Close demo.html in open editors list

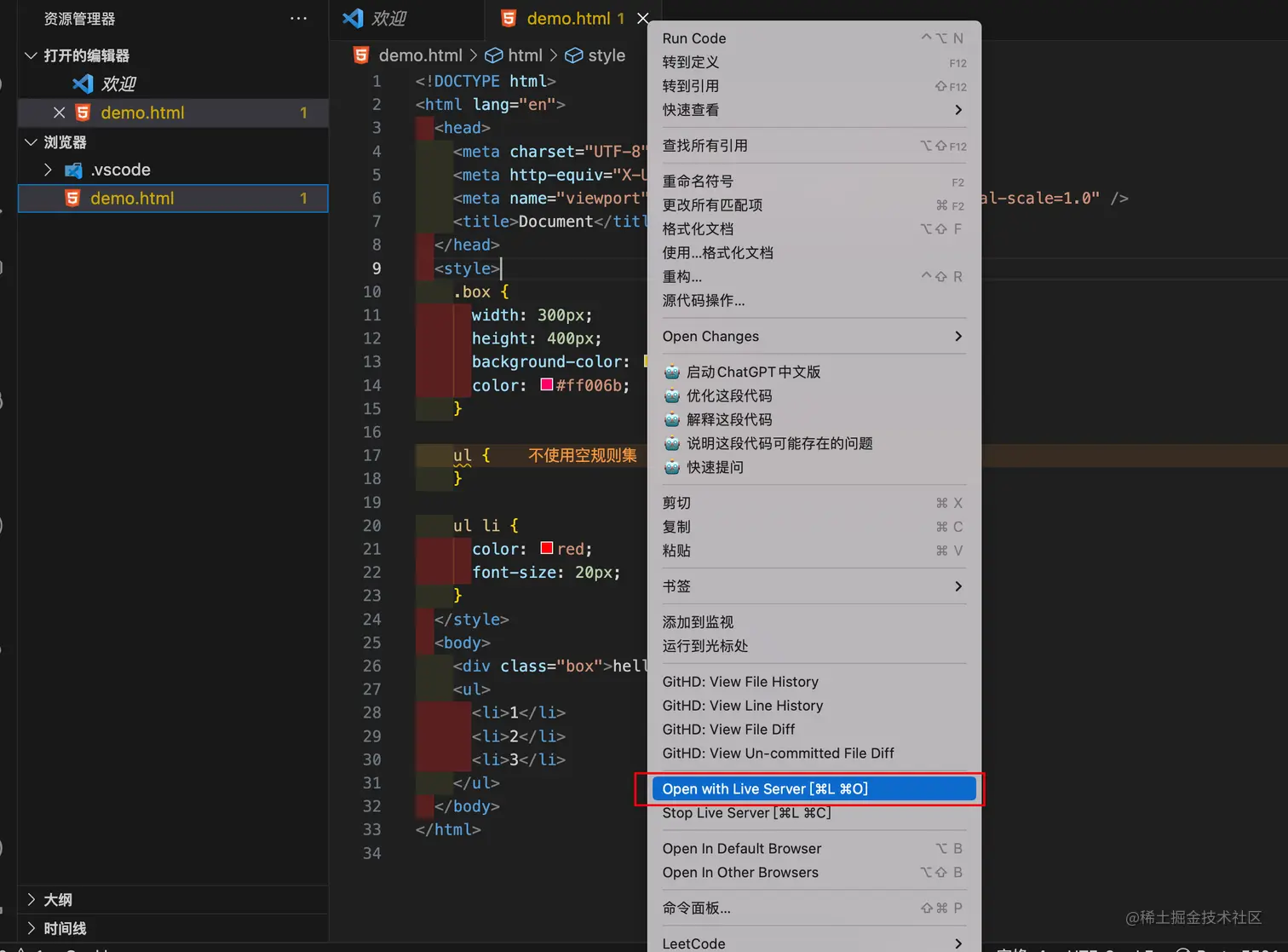point(59,113)
